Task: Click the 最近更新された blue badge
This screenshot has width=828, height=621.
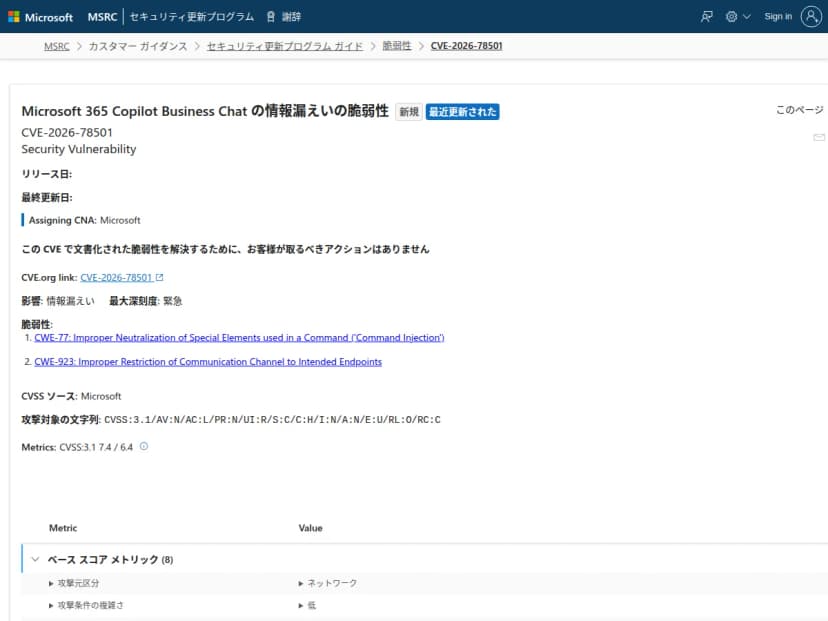Action: coord(463,112)
